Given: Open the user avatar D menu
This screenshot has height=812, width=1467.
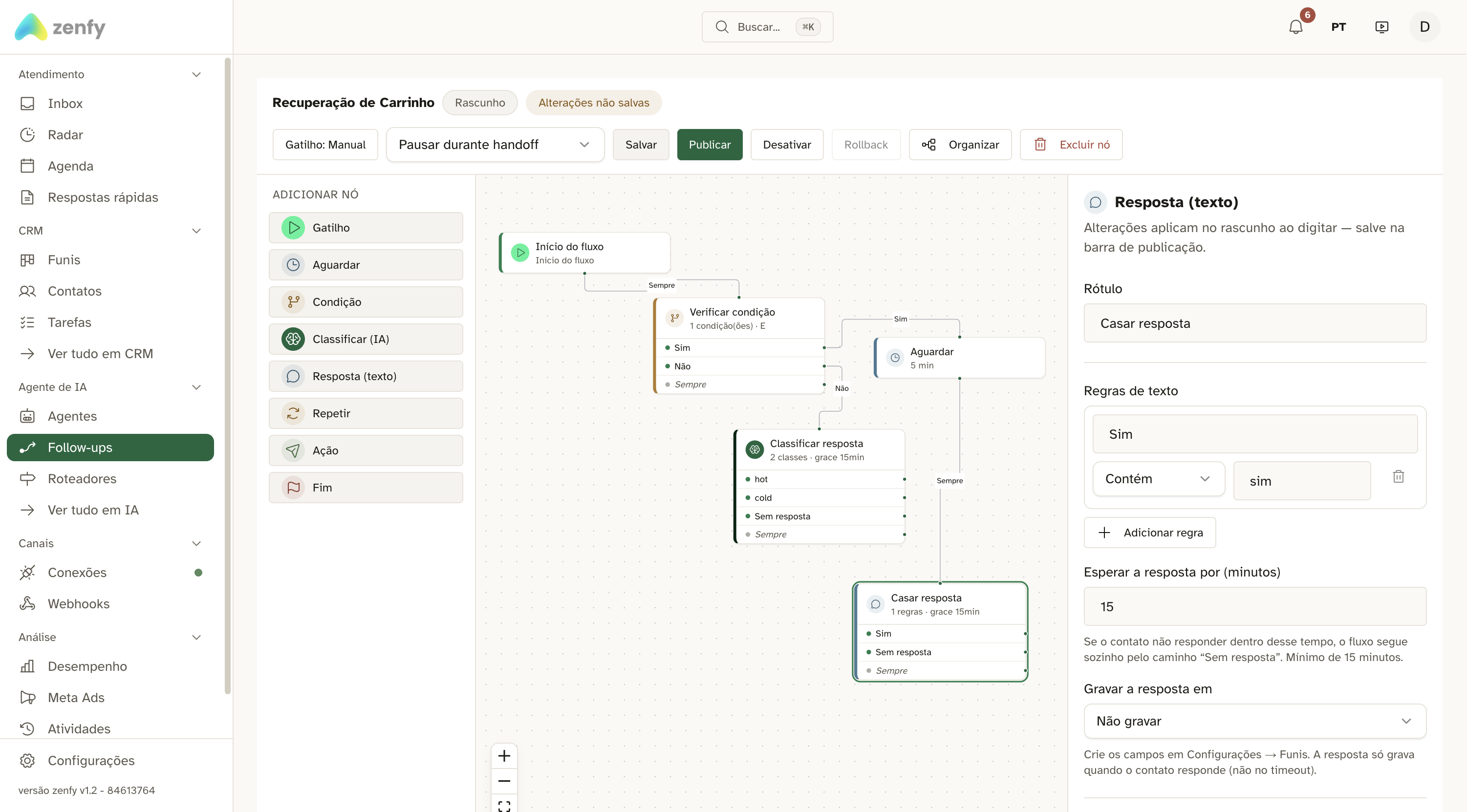Looking at the screenshot, I should click(x=1424, y=27).
